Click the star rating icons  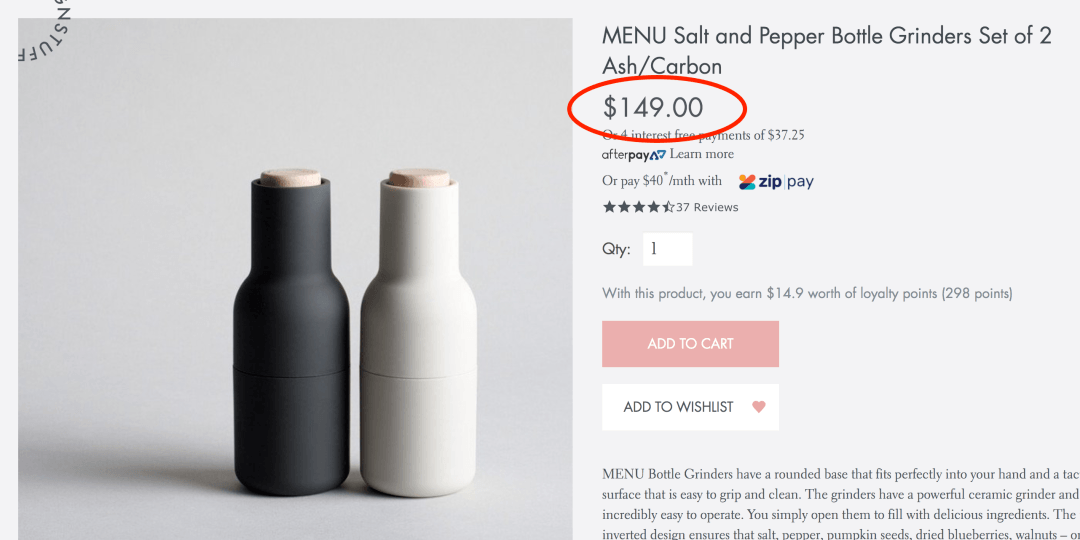[638, 207]
